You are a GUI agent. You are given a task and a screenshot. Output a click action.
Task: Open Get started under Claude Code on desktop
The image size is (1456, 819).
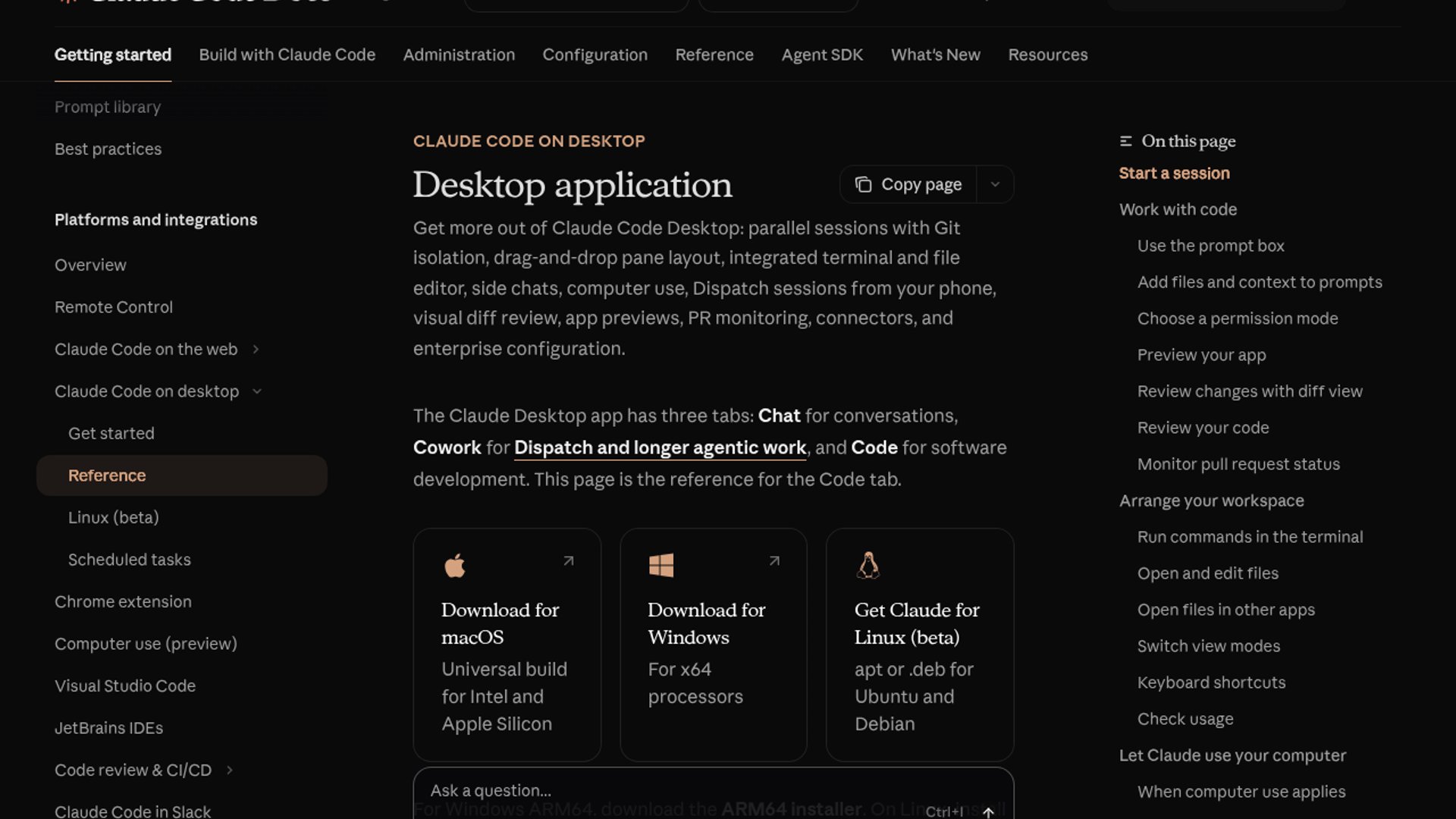coord(111,434)
